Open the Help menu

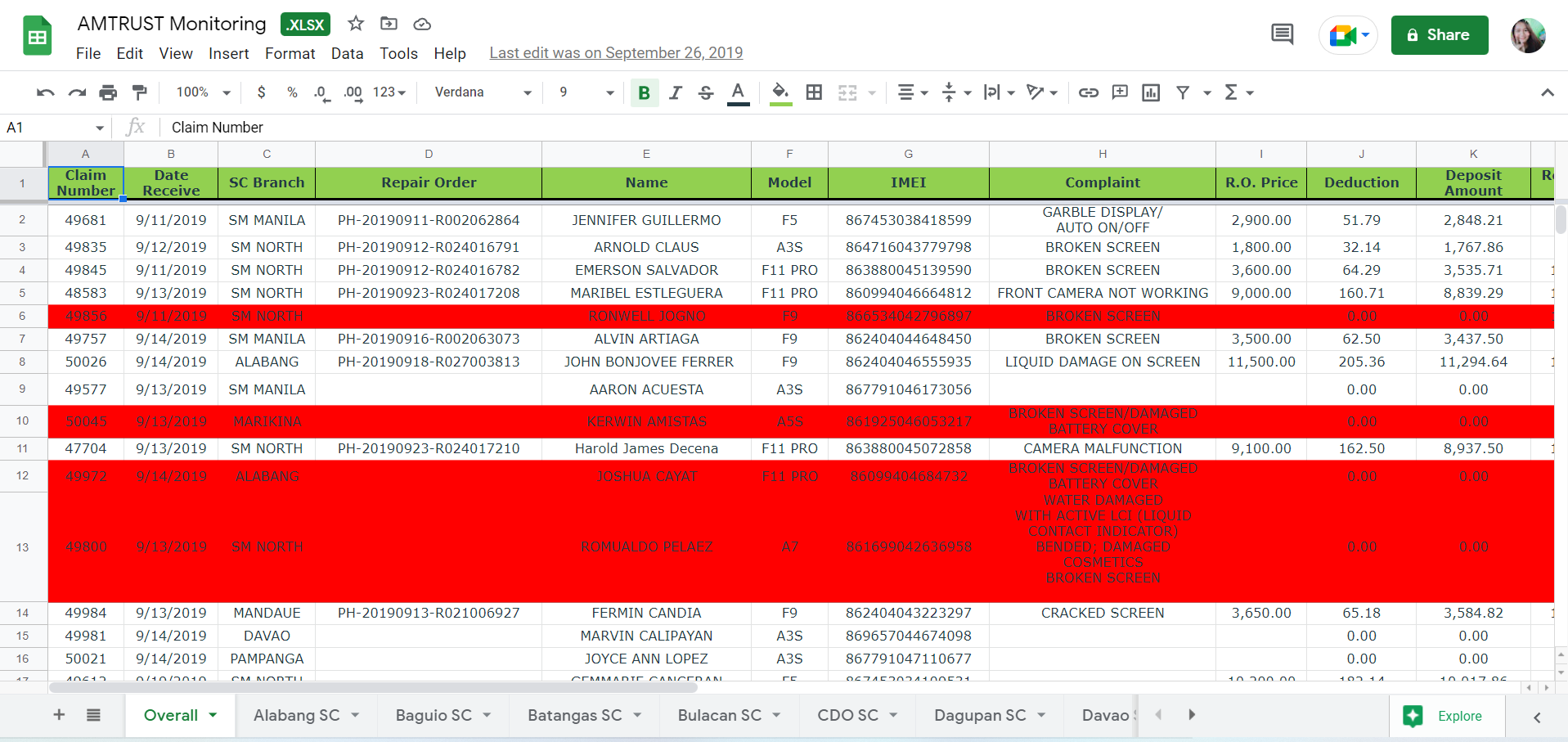pyautogui.click(x=450, y=53)
